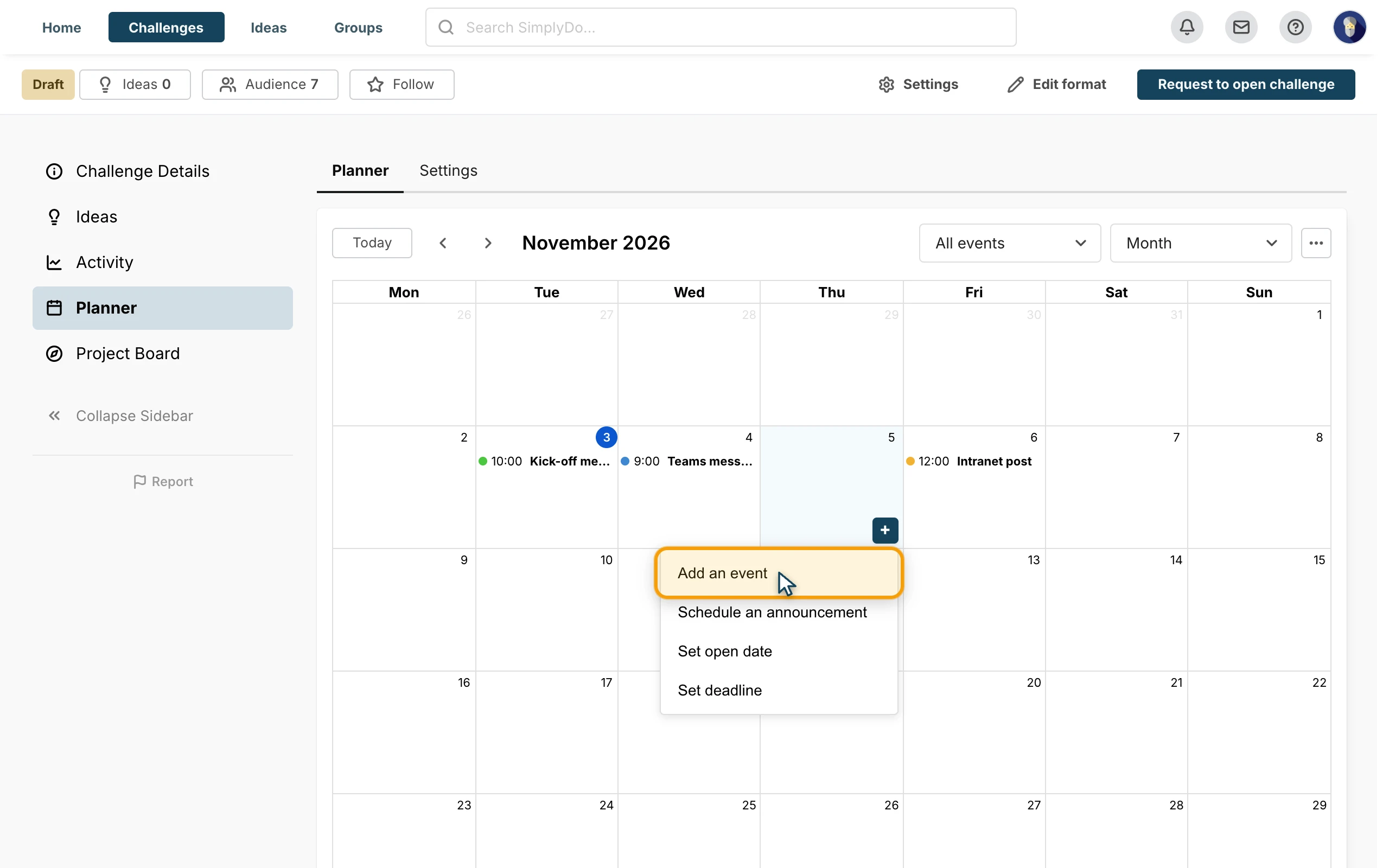Go to previous month with left chevron
Viewport: 1389px width, 868px height.
443,243
